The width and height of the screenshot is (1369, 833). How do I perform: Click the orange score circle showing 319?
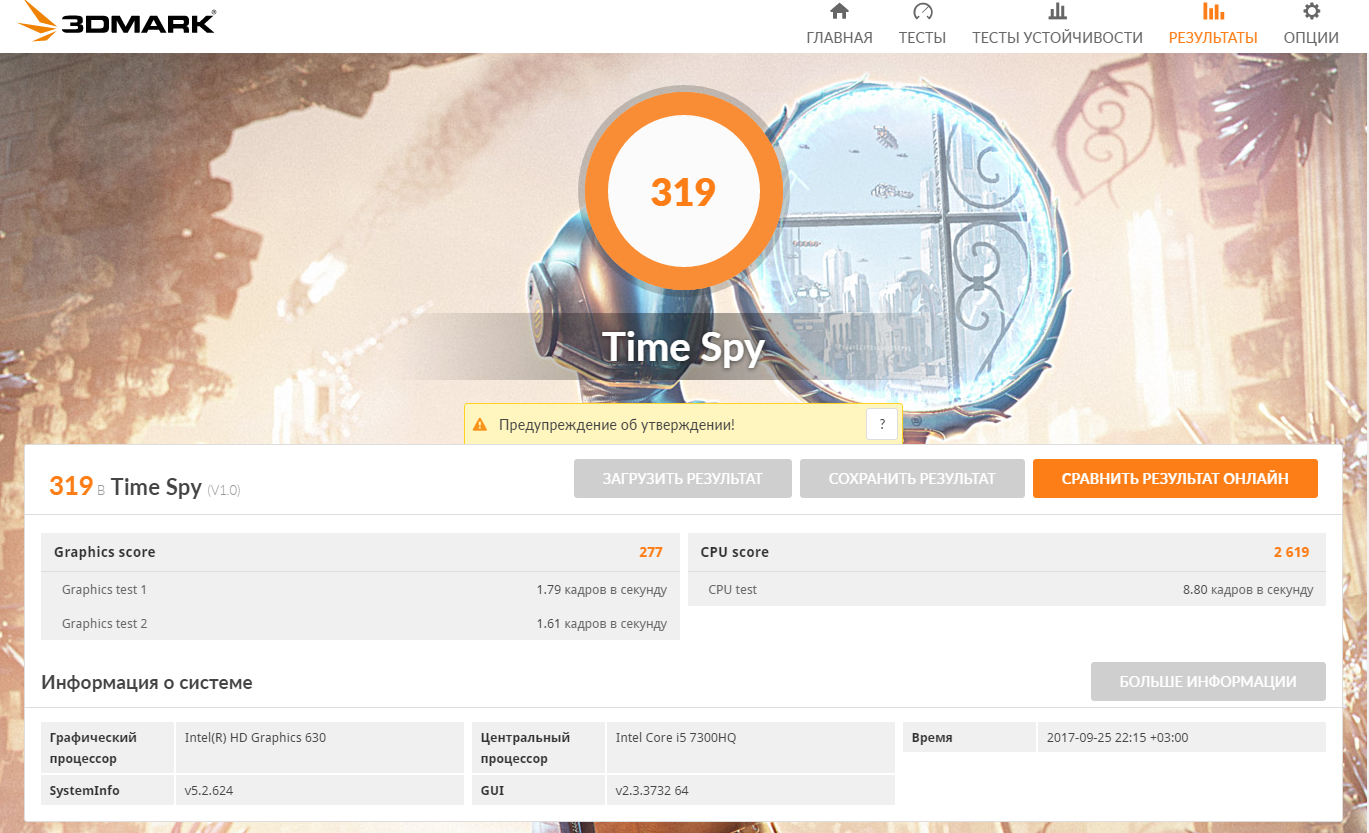683,192
